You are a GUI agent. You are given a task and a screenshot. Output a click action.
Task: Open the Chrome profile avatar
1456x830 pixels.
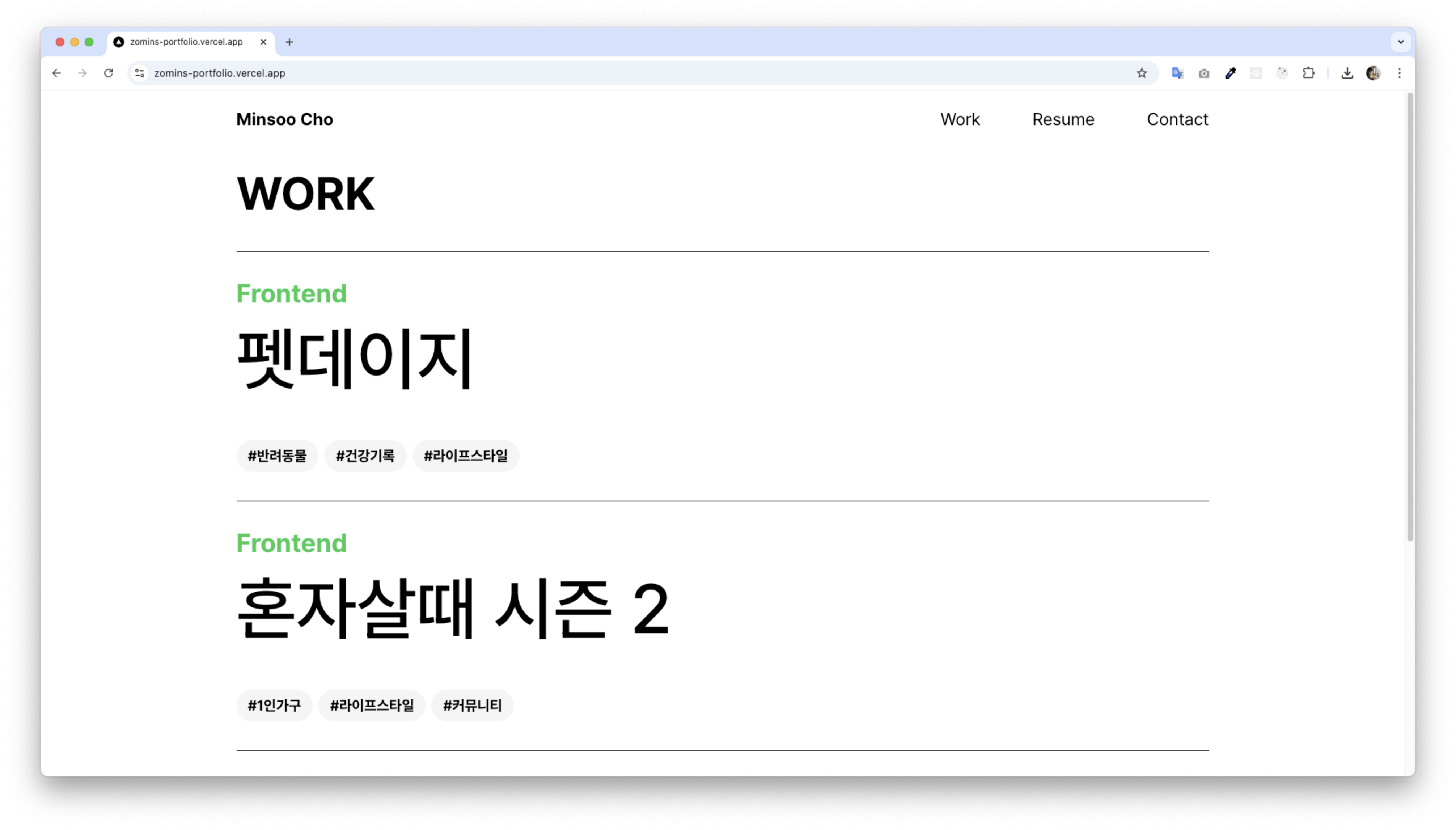click(1373, 73)
